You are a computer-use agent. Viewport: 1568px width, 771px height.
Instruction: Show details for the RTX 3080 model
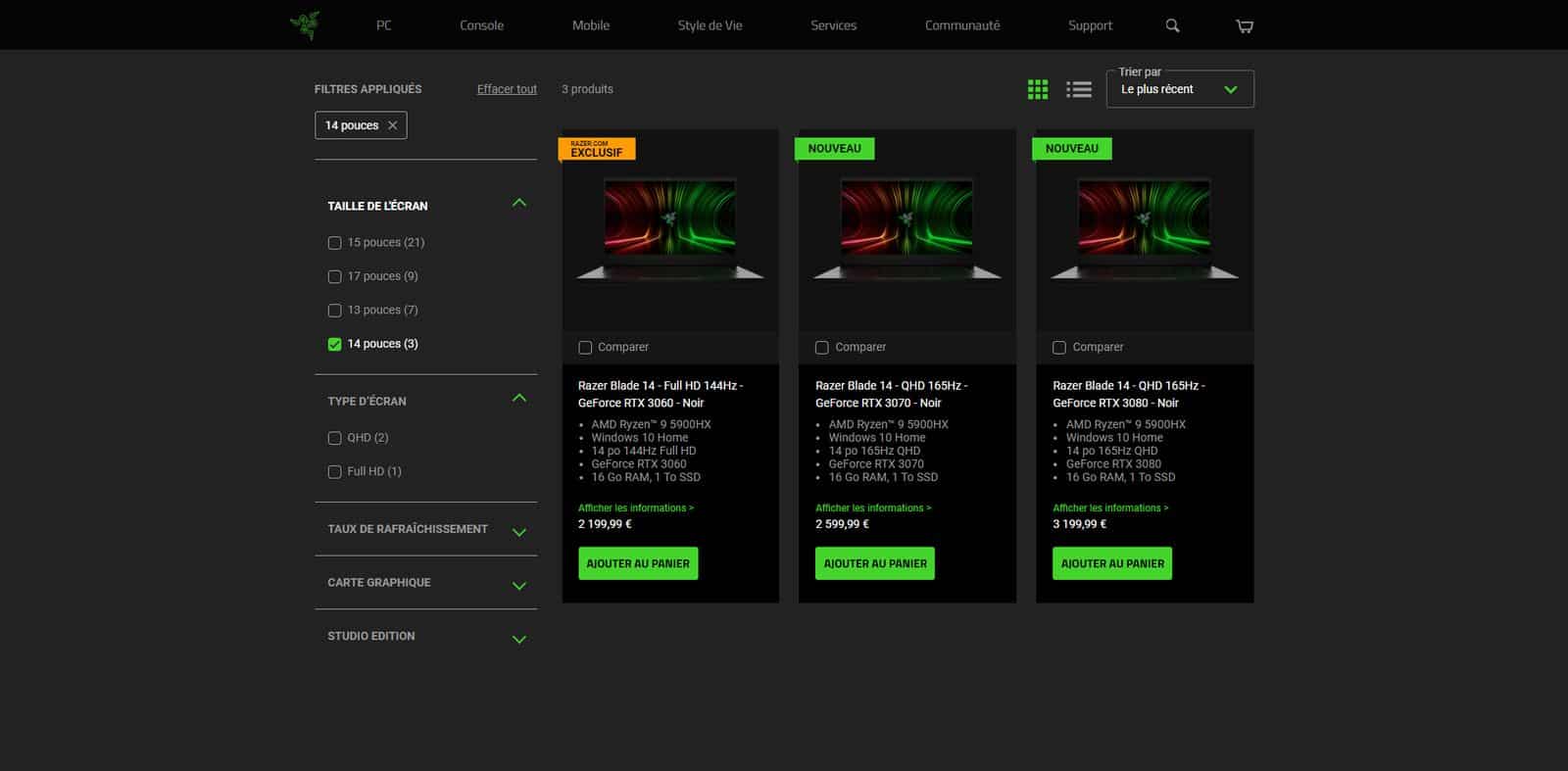click(x=1110, y=507)
